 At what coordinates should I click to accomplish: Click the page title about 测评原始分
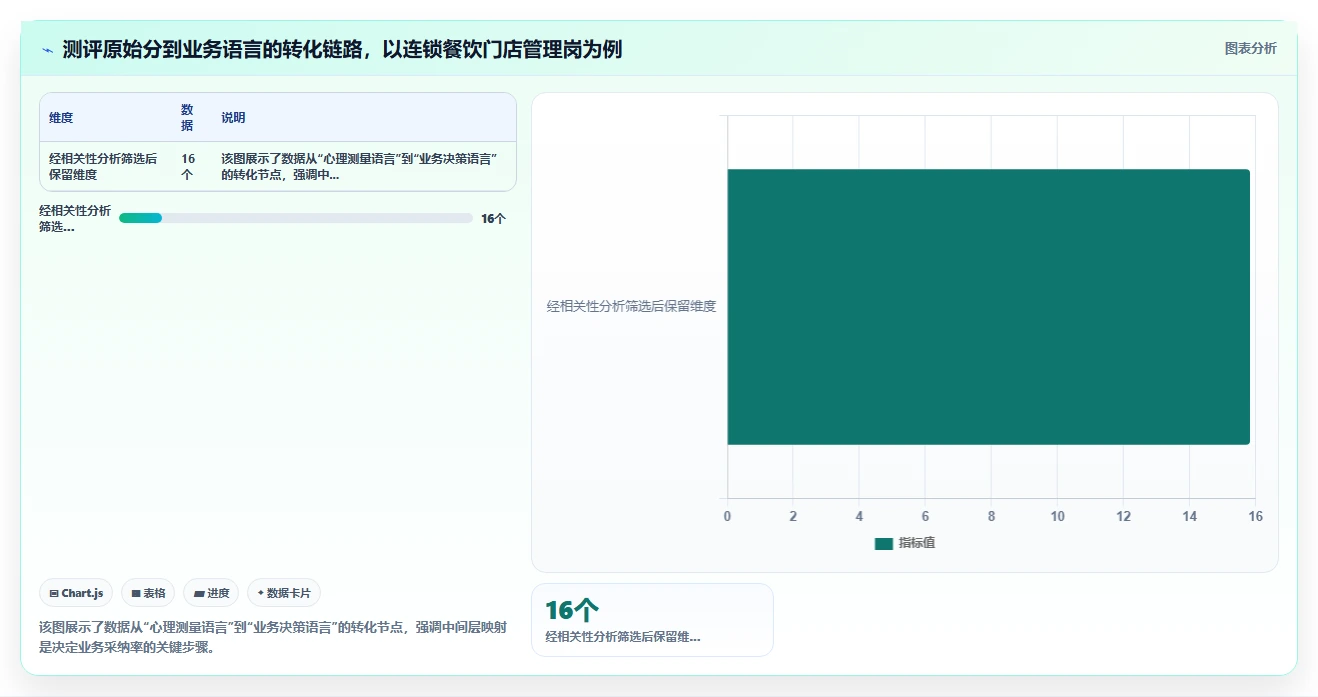pos(342,50)
